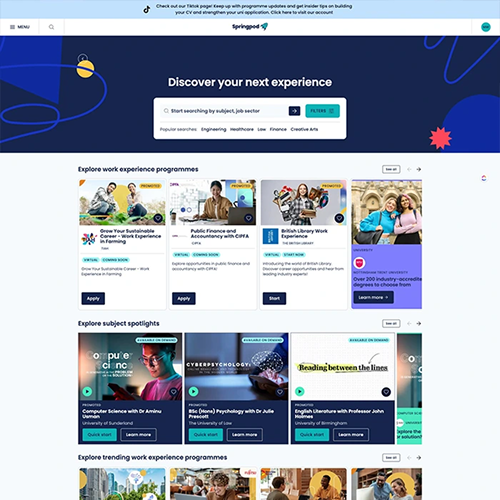Favourite the British Library Work Experience card
Viewport: 500px width, 500px height.
(339, 218)
